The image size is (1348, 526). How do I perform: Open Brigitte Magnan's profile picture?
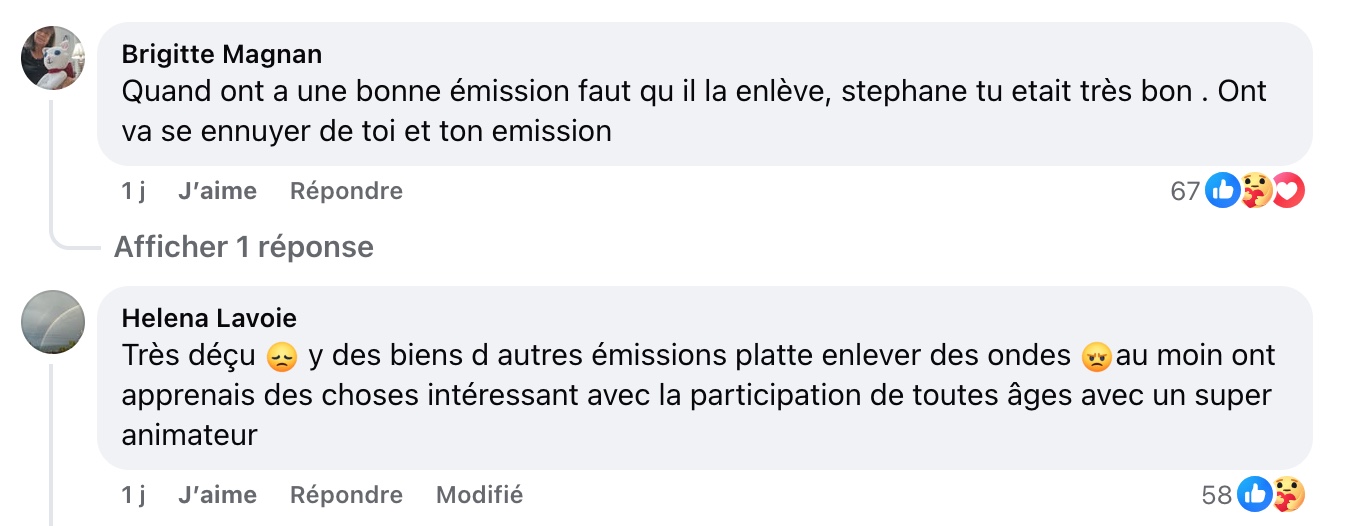point(53,58)
